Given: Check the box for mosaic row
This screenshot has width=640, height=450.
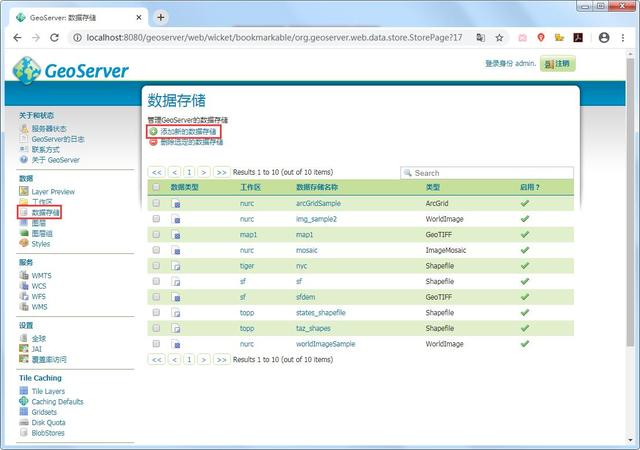Looking at the screenshot, I should point(156,250).
